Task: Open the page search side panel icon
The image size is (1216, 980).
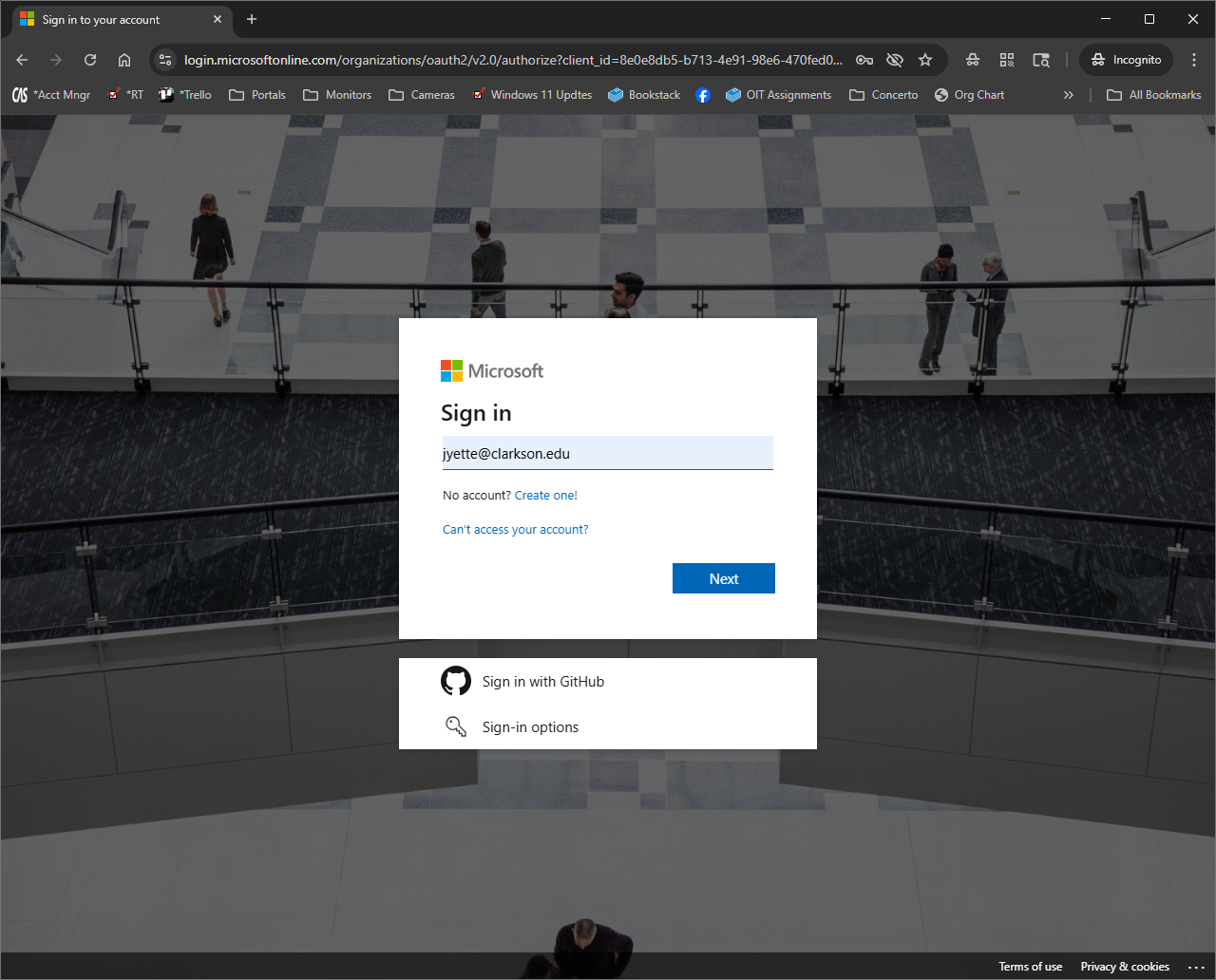Action: click(x=1041, y=60)
